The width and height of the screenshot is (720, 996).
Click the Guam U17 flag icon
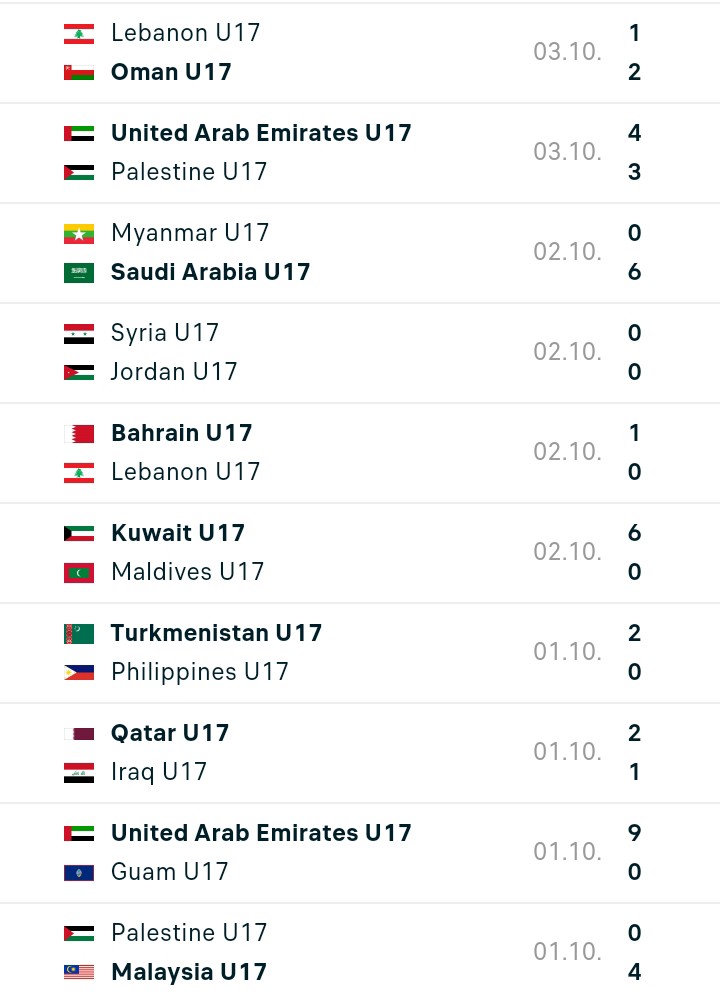(79, 873)
